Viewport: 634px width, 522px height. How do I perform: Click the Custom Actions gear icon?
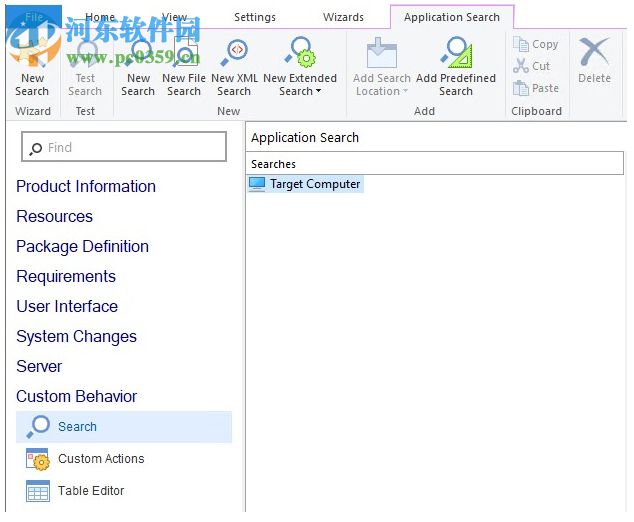[38, 459]
